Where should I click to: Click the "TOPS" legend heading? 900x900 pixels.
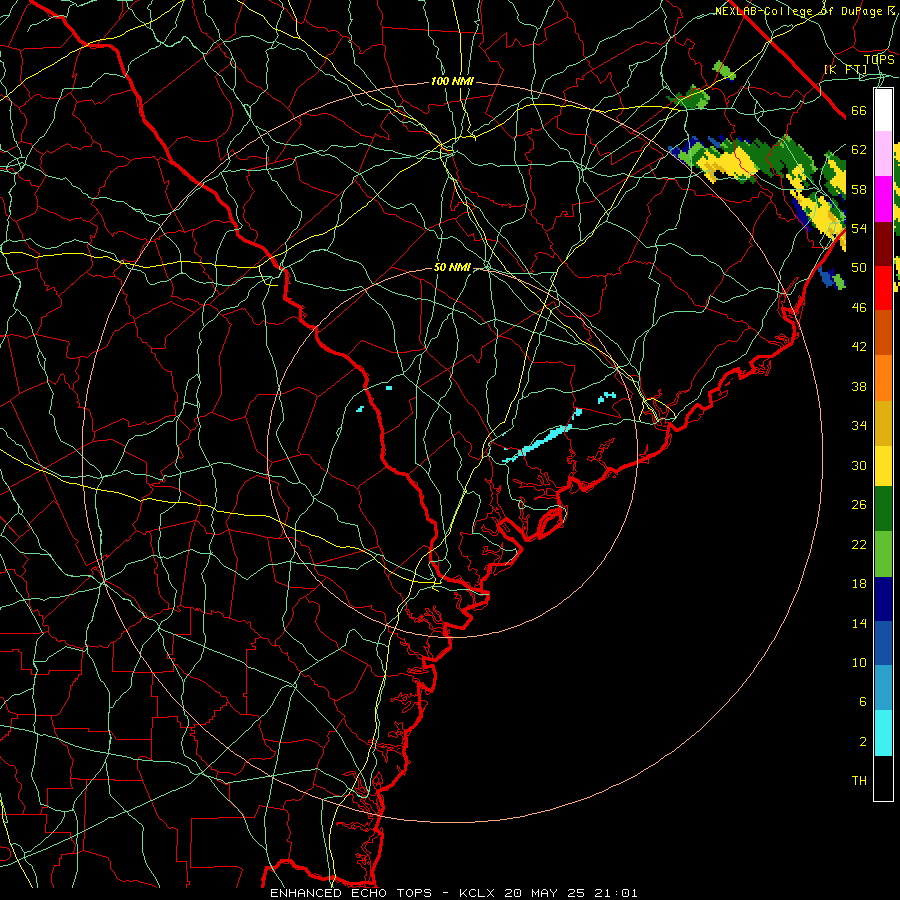tap(879, 59)
